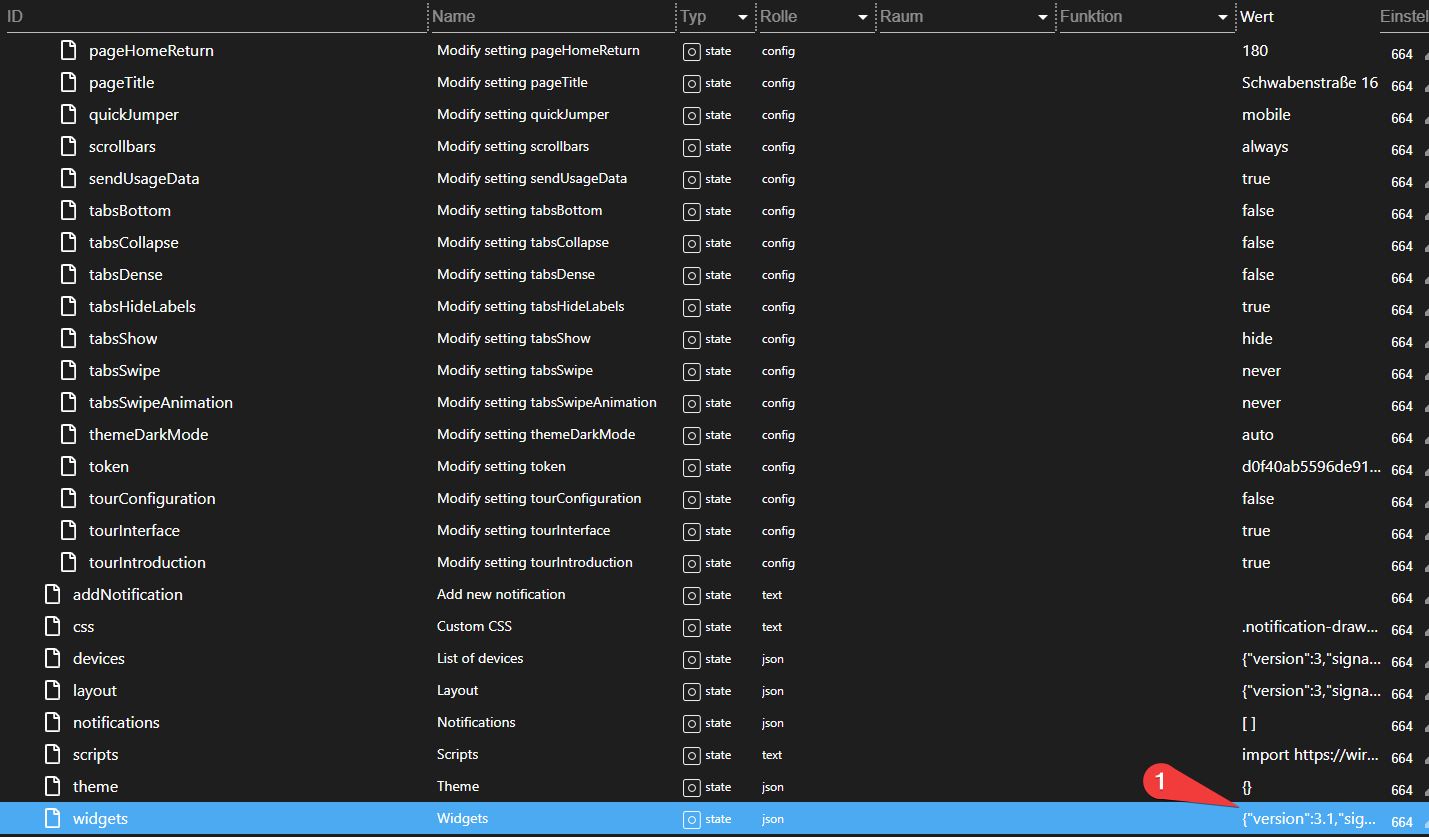Select the tabsSwipeAnimation tree row
This screenshot has height=837, width=1429.
pos(714,402)
